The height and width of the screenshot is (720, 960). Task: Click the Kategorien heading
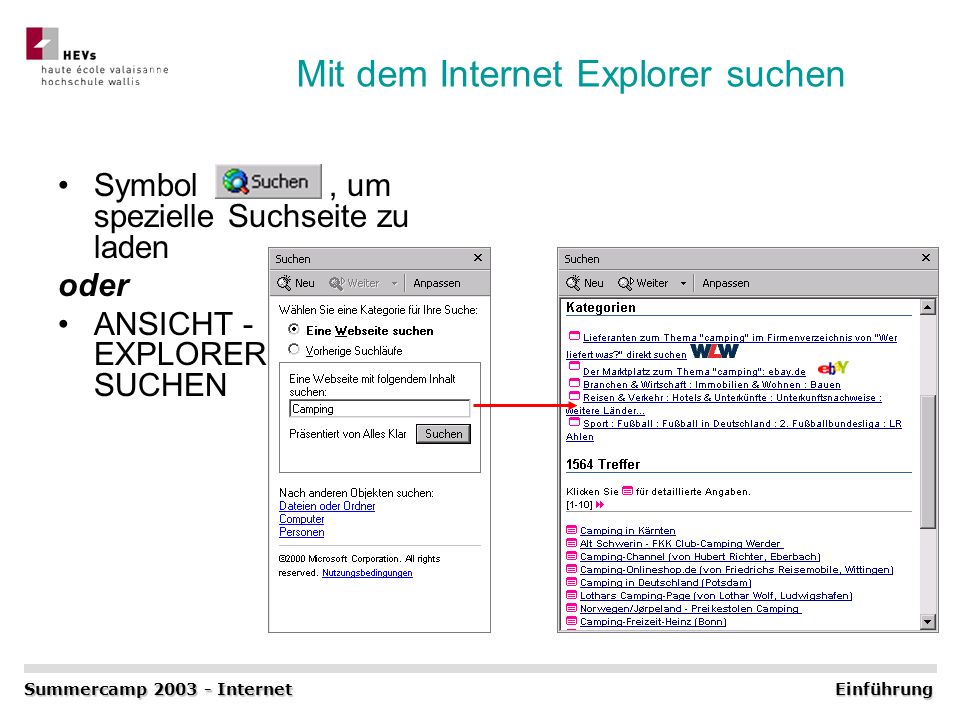pos(601,307)
